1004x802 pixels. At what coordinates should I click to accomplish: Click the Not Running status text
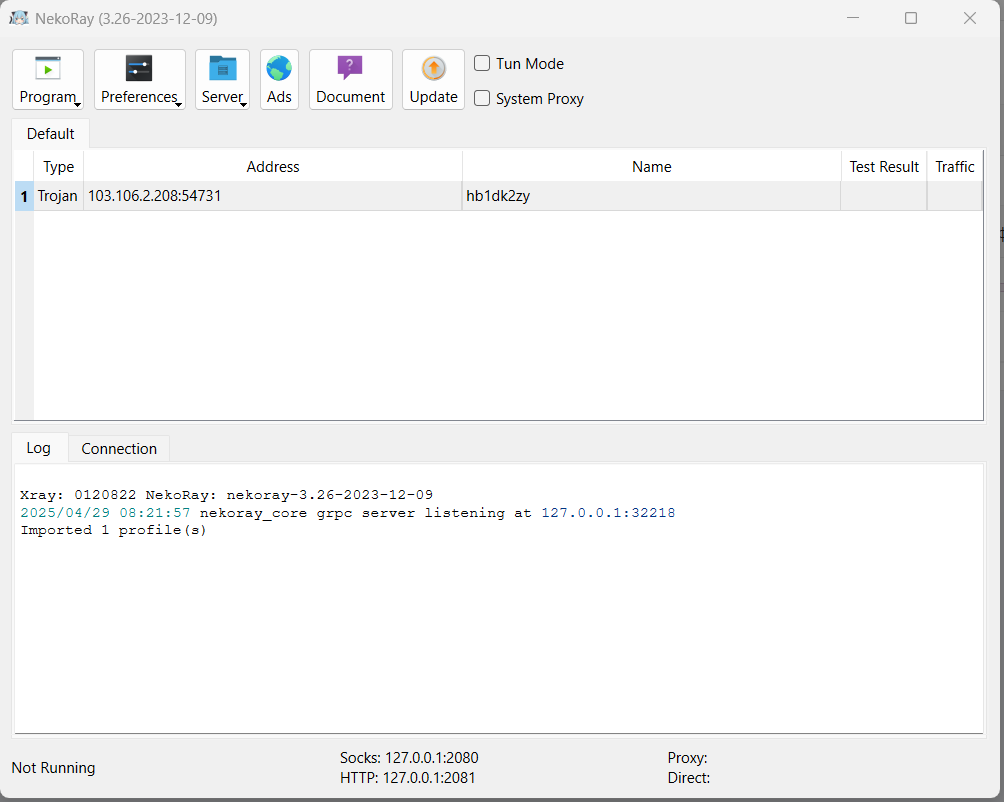click(x=53, y=767)
